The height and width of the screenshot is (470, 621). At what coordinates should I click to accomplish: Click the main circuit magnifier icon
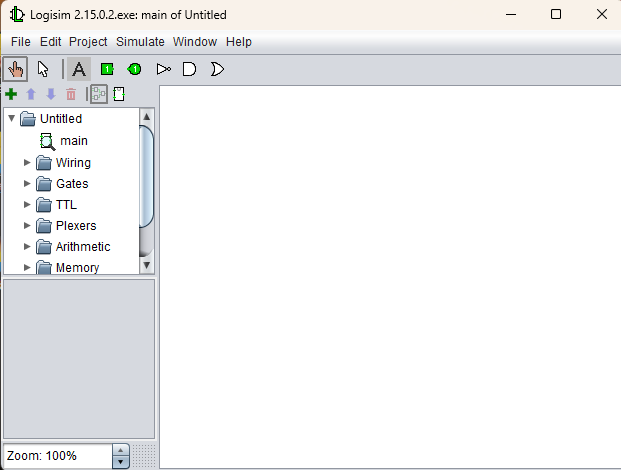(x=48, y=141)
